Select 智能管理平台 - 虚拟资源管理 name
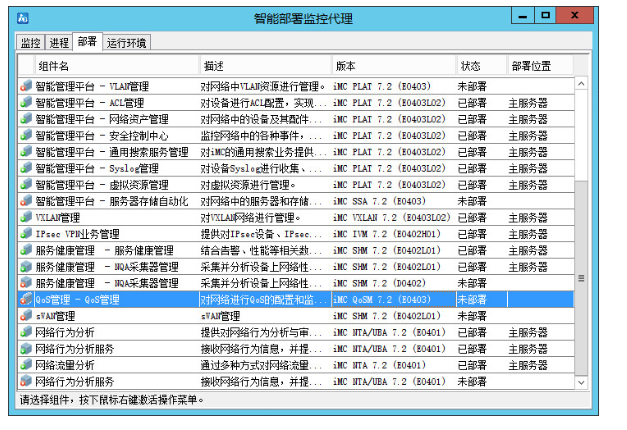 (102, 185)
